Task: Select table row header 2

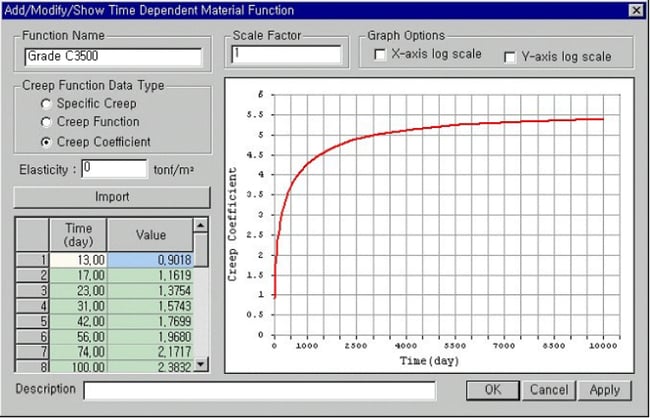Action: coord(32,275)
